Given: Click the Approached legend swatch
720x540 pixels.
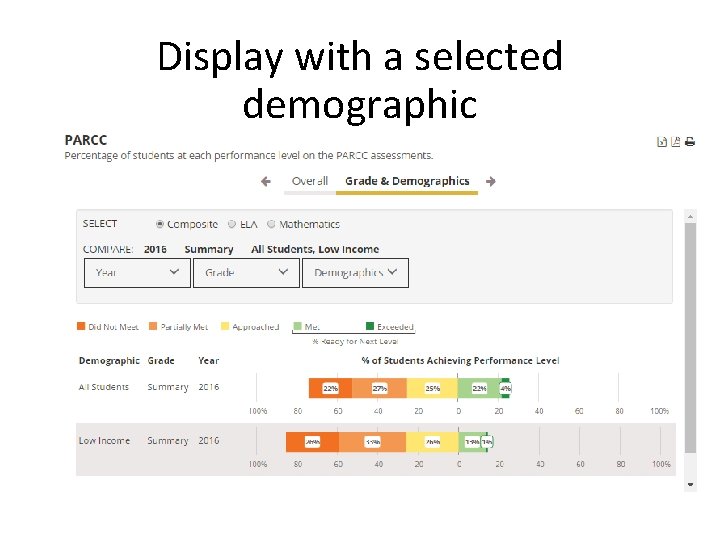Looking at the screenshot, I should coord(225,326).
